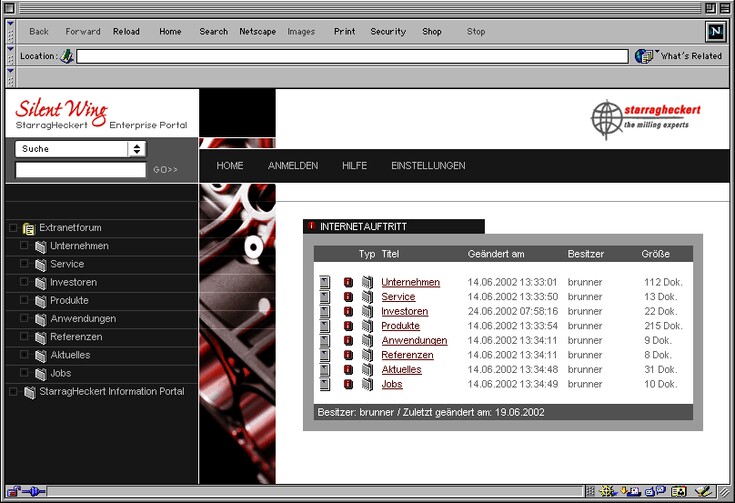Collapse the Extranetforum tree node square
The width and height of the screenshot is (735, 503).
(x=13, y=228)
